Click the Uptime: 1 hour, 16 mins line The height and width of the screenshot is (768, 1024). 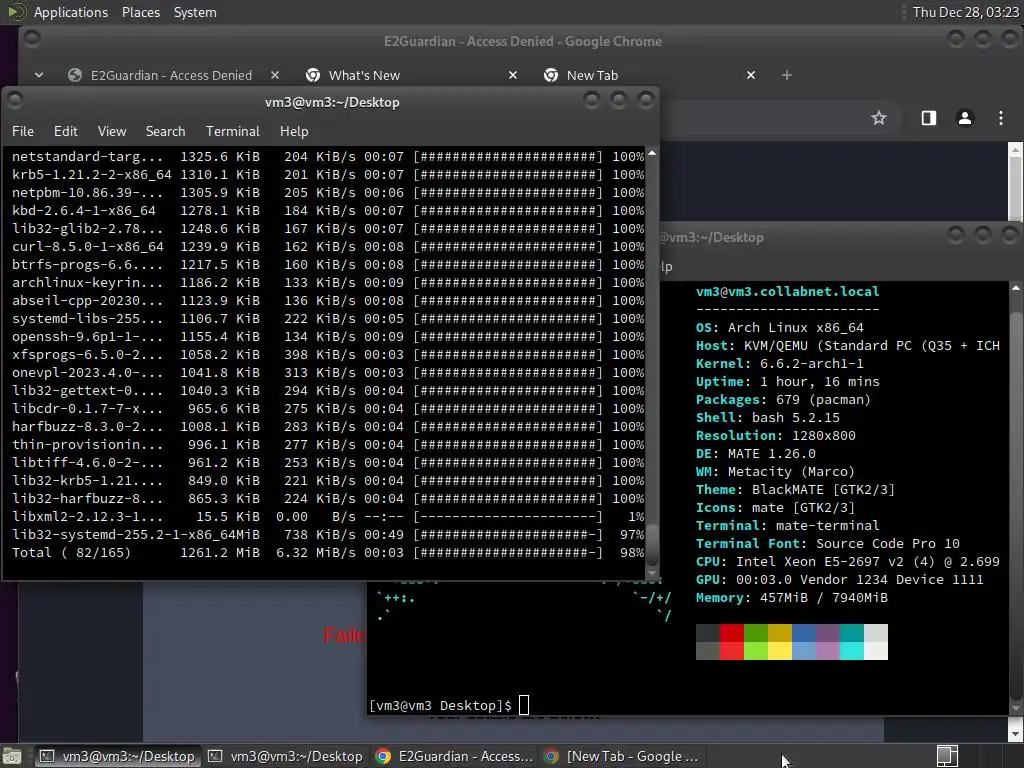788,381
